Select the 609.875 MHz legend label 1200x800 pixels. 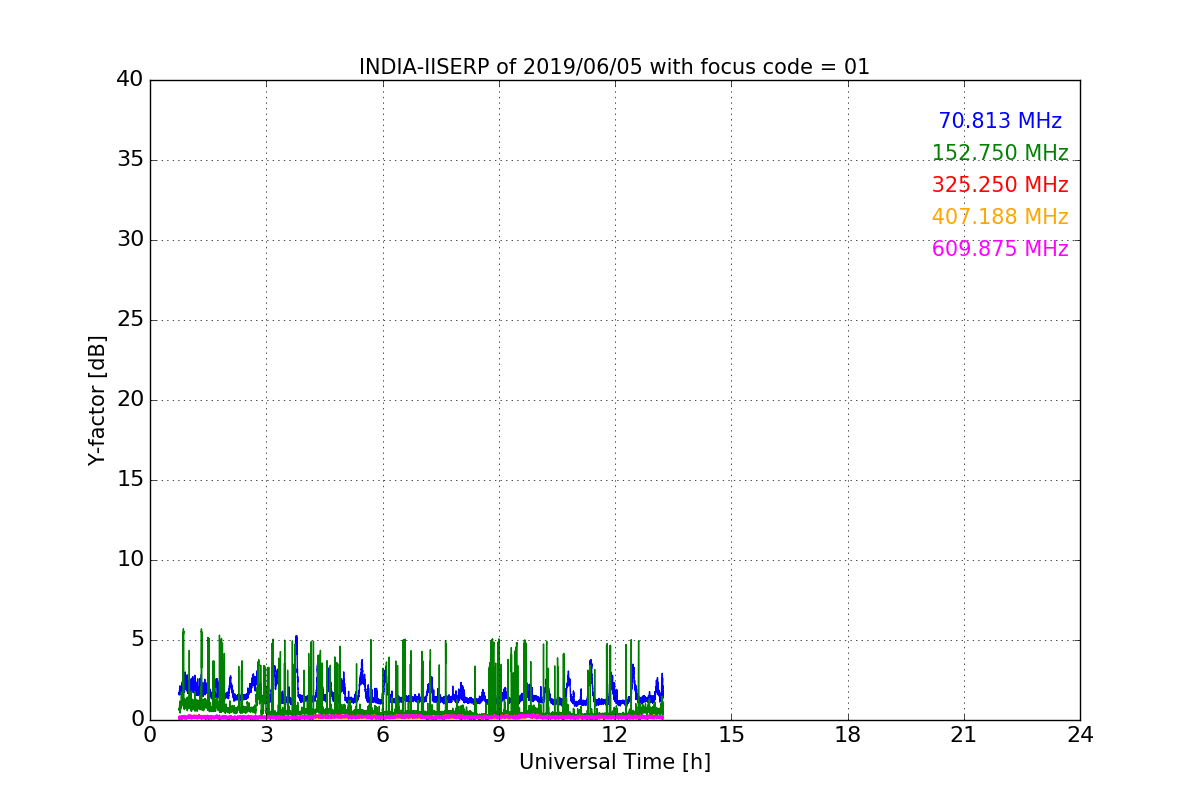1000,249
